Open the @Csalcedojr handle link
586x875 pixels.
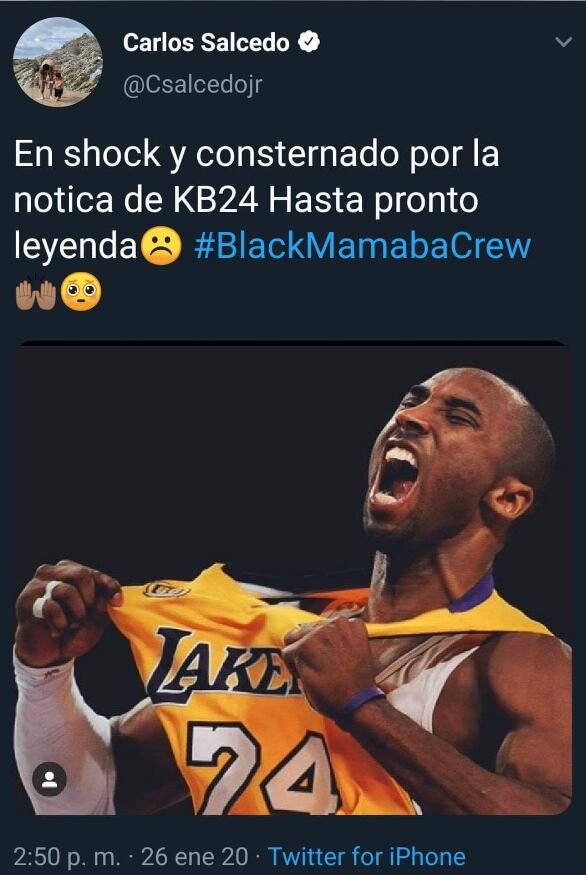coord(192,85)
